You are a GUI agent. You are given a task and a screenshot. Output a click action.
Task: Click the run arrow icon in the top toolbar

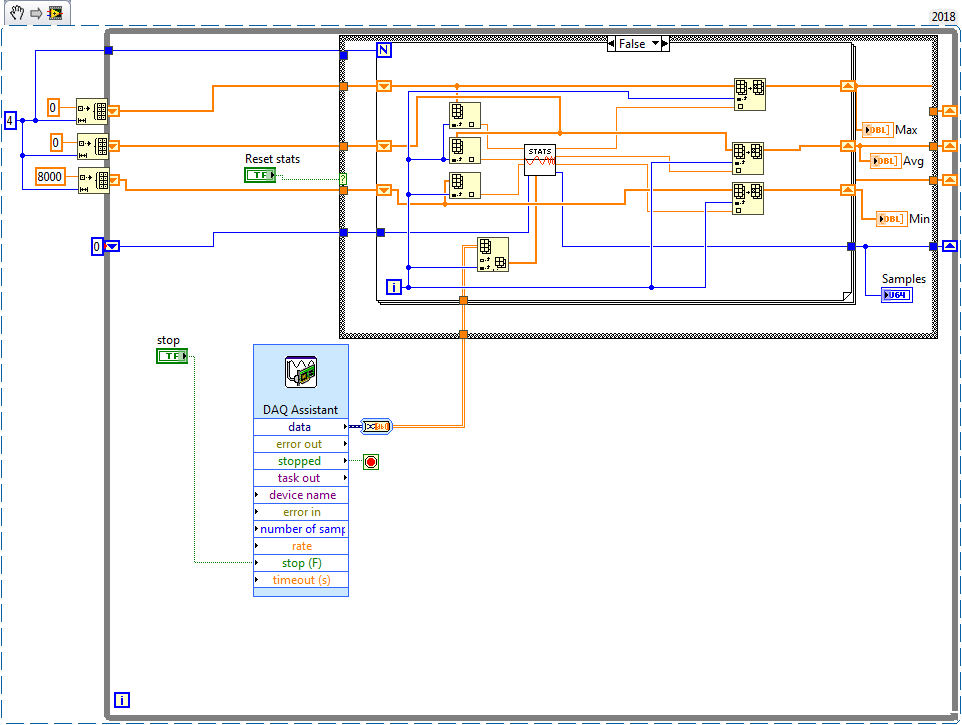click(36, 13)
